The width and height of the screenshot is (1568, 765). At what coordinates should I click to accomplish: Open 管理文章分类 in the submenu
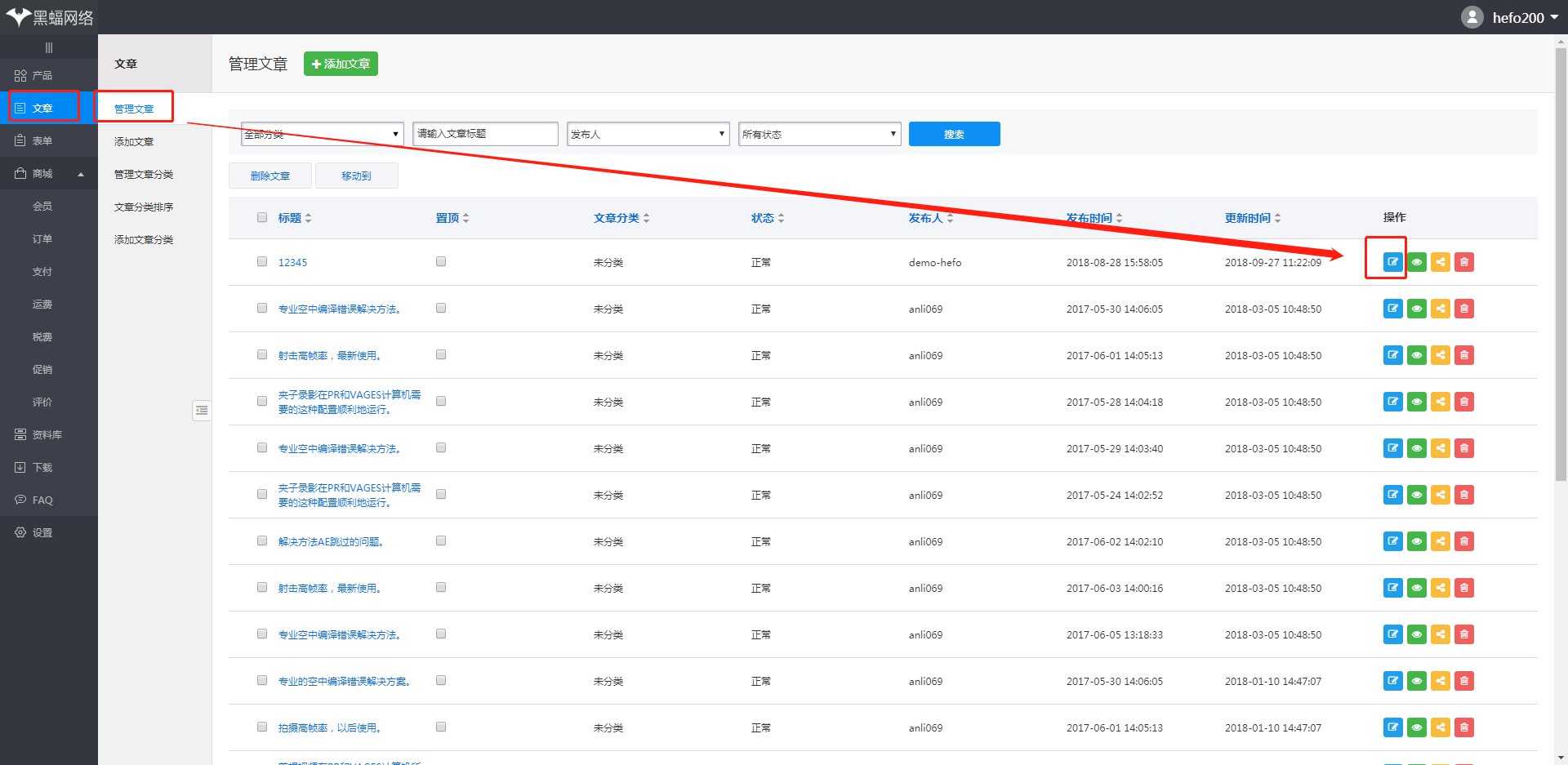pos(144,175)
